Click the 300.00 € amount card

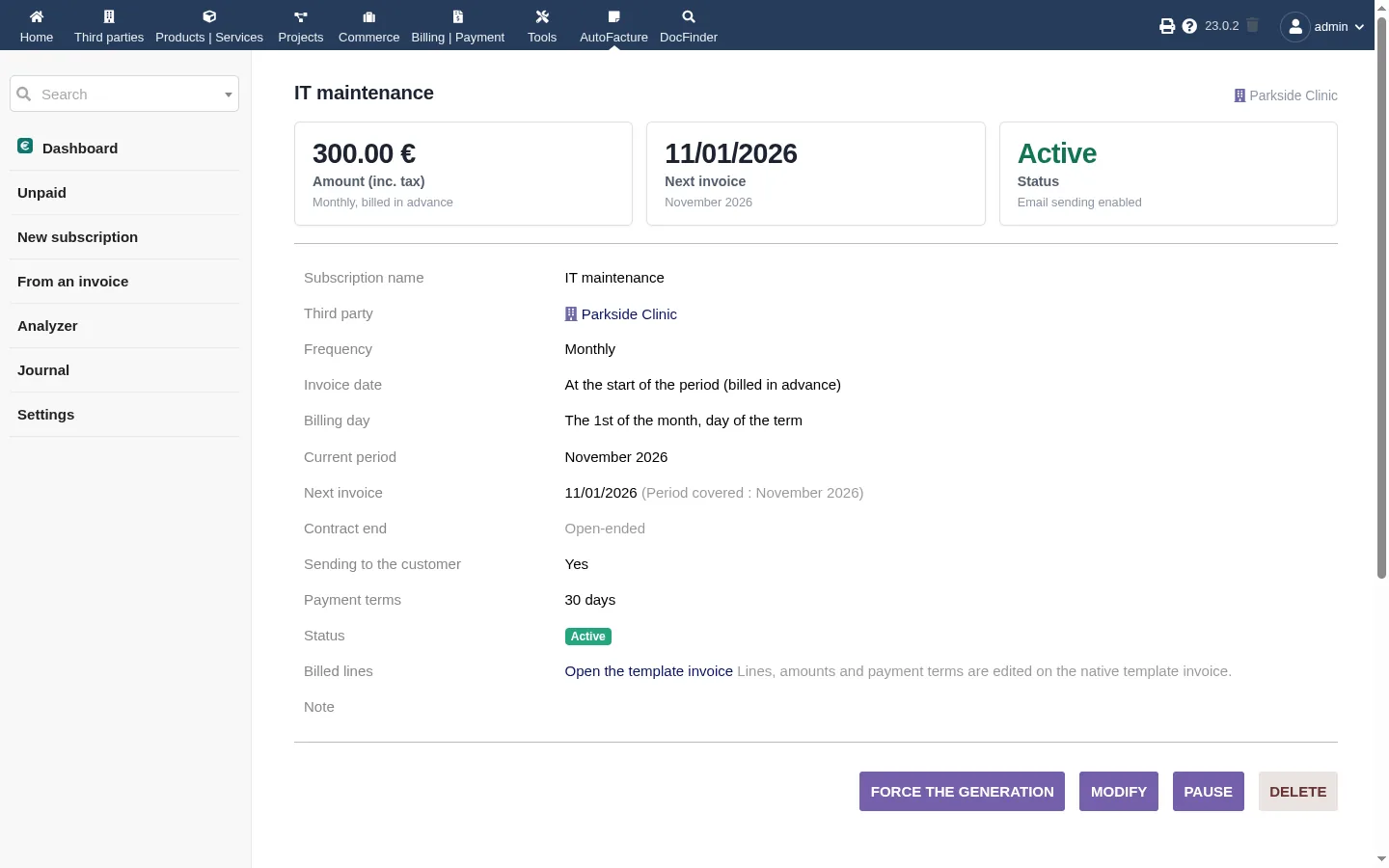click(x=463, y=174)
